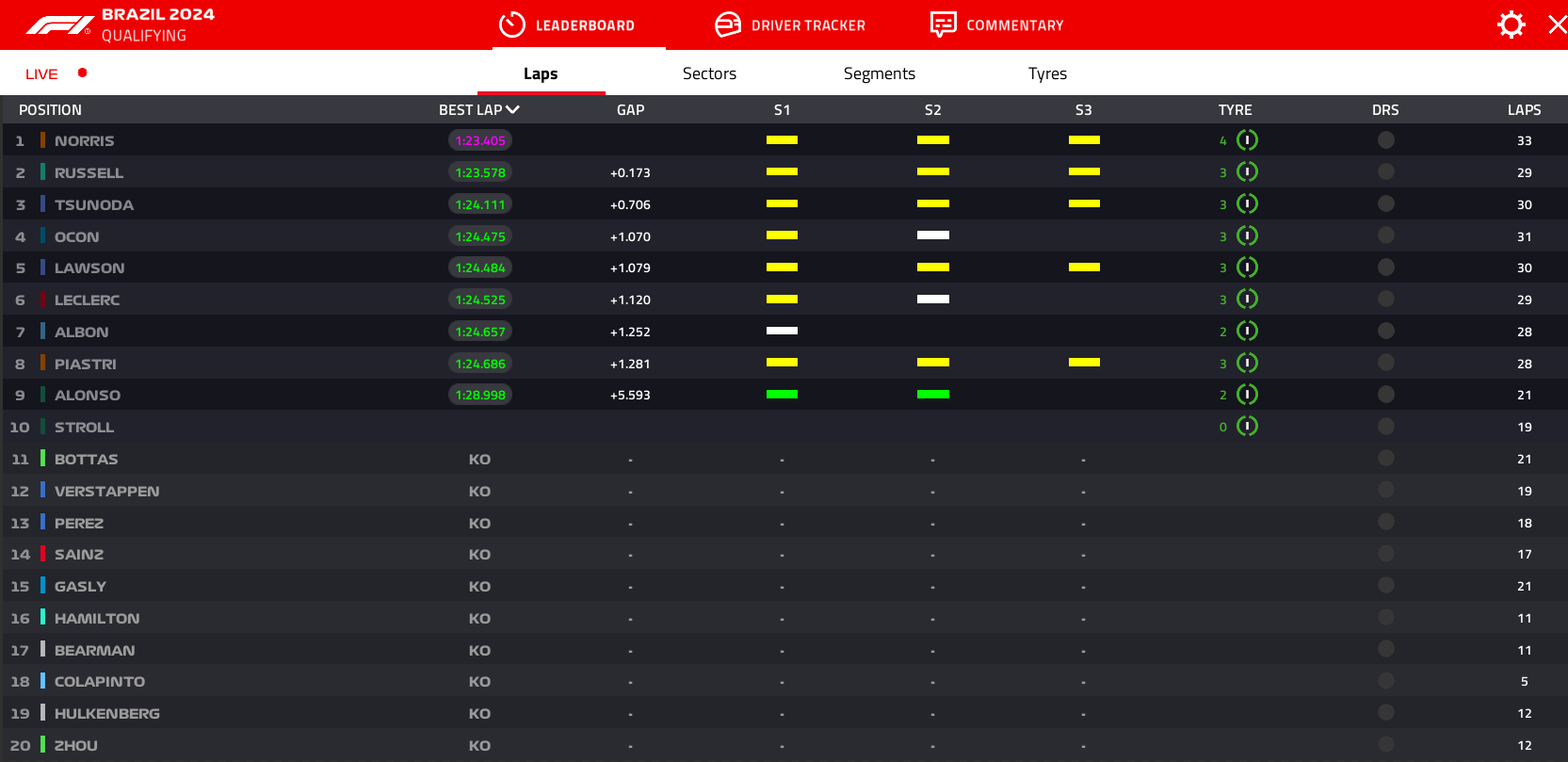Click Leclerc's DRS indicator
The width and height of the screenshot is (1568, 762).
(x=1385, y=300)
